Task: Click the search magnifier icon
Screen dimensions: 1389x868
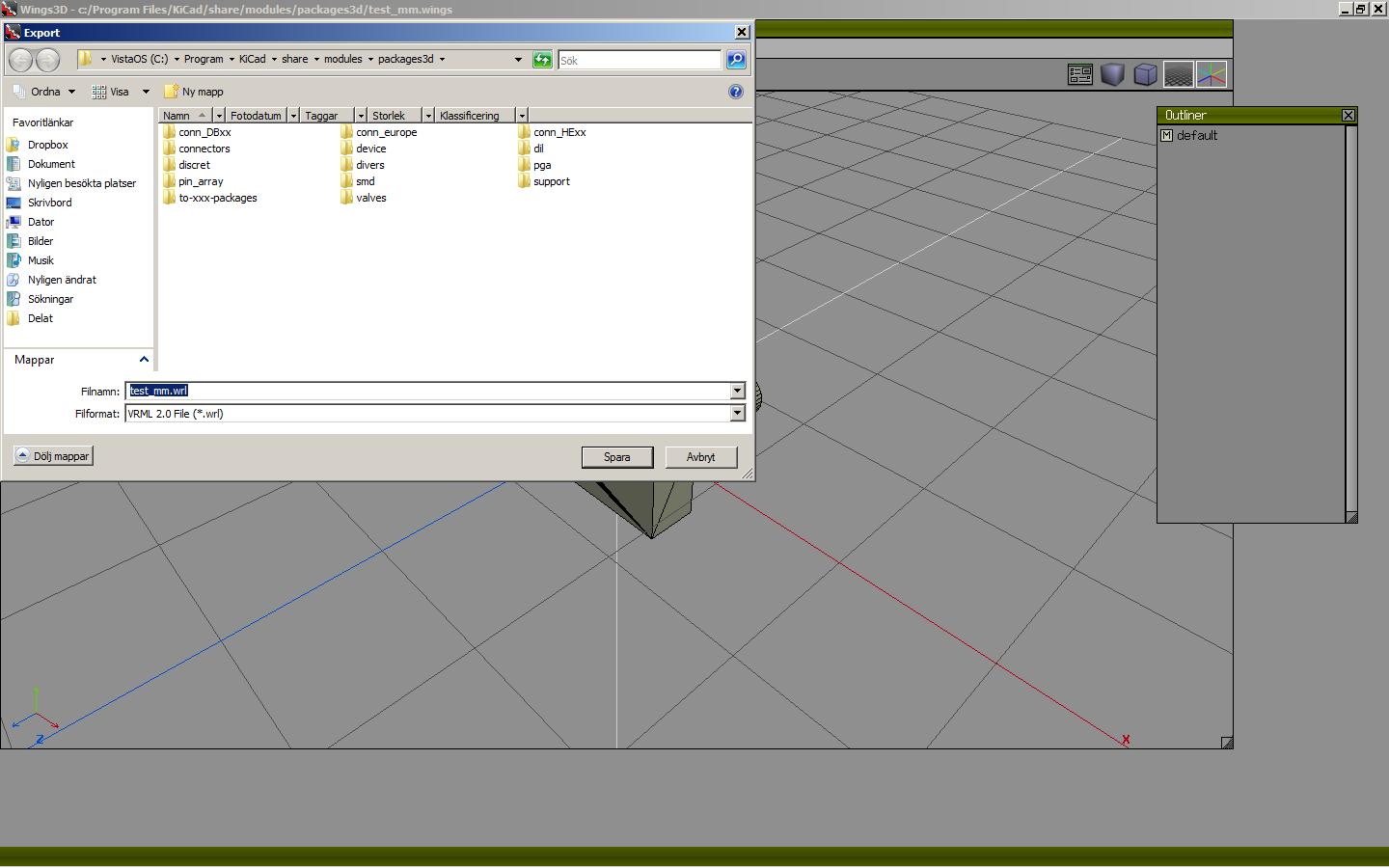Action: pyautogui.click(x=736, y=60)
